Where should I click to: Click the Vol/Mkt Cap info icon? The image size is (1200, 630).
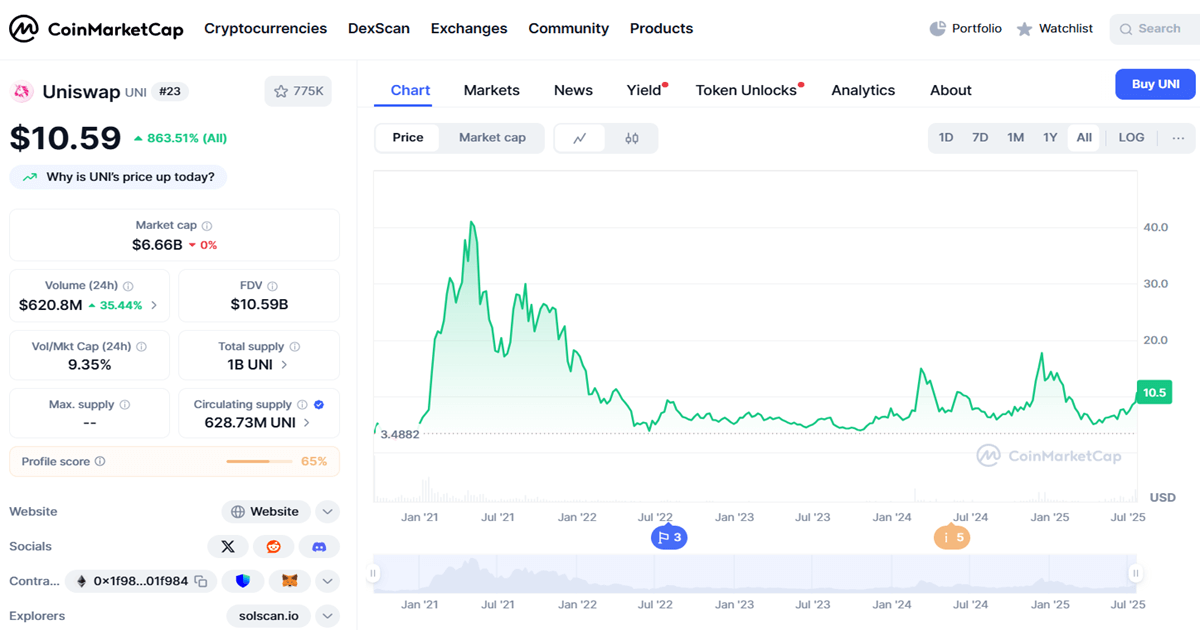tap(141, 347)
